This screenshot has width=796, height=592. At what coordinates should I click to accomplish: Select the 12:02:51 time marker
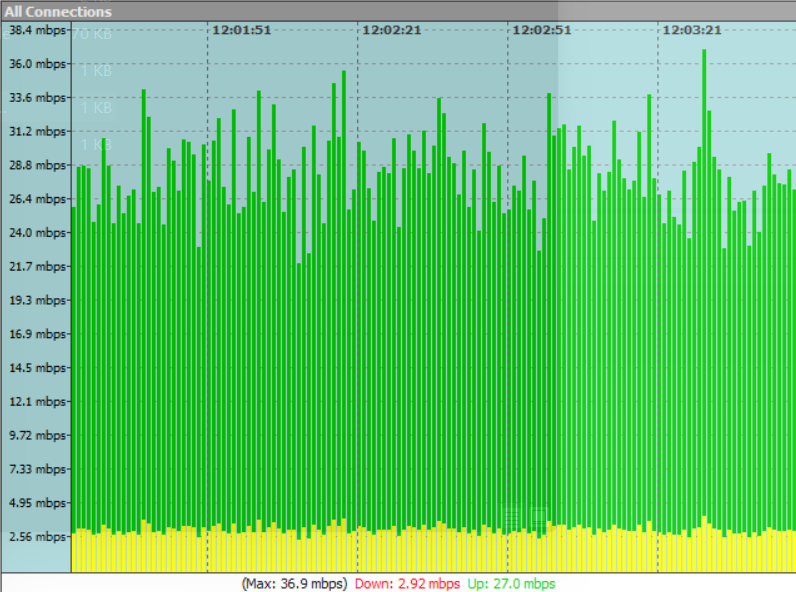(542, 30)
